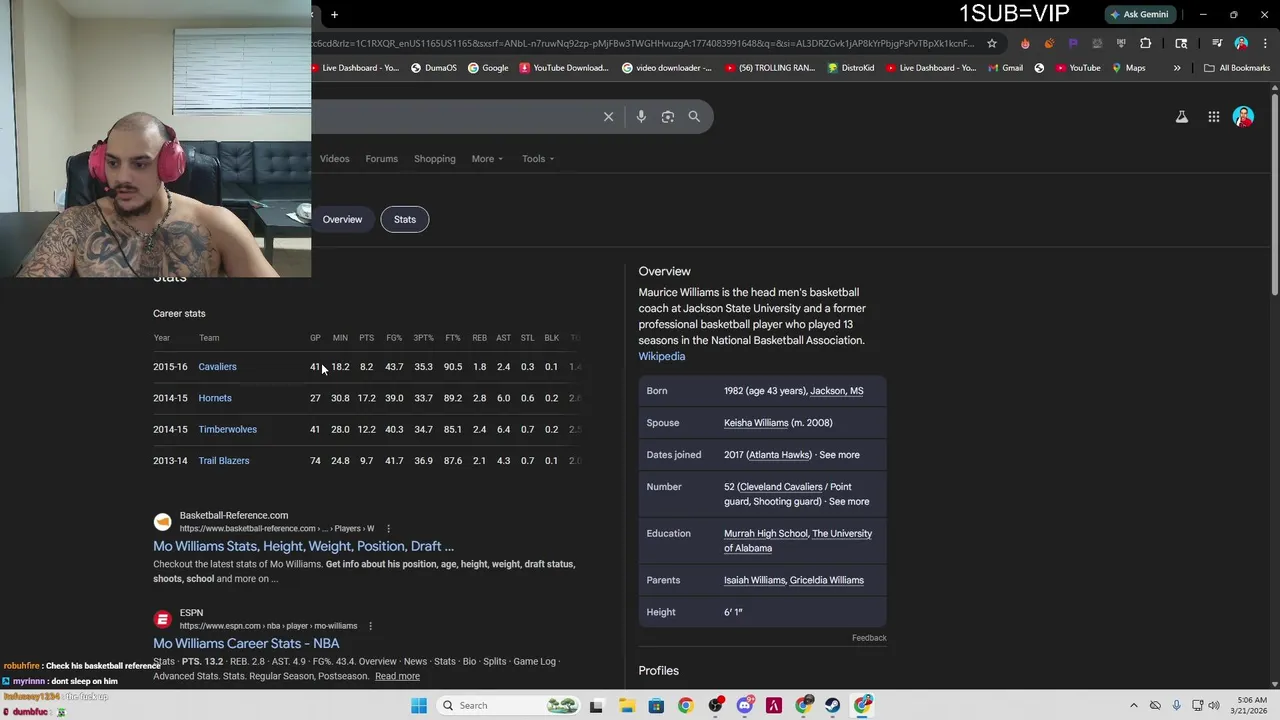Screen dimensions: 1280x720
Task: Select the Stats chip
Action: (405, 219)
